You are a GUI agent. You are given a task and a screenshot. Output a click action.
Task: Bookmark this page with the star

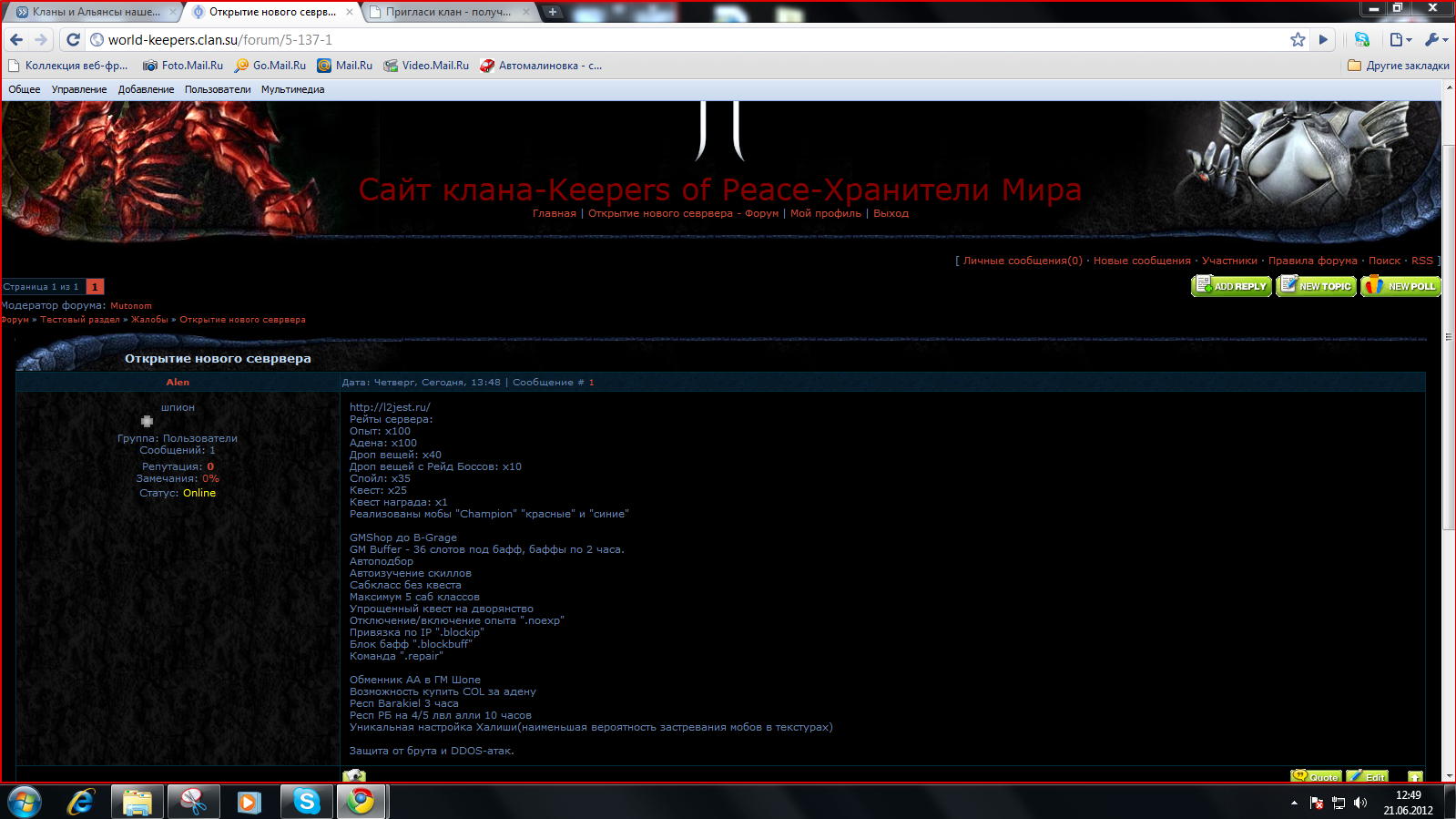[x=1298, y=39]
